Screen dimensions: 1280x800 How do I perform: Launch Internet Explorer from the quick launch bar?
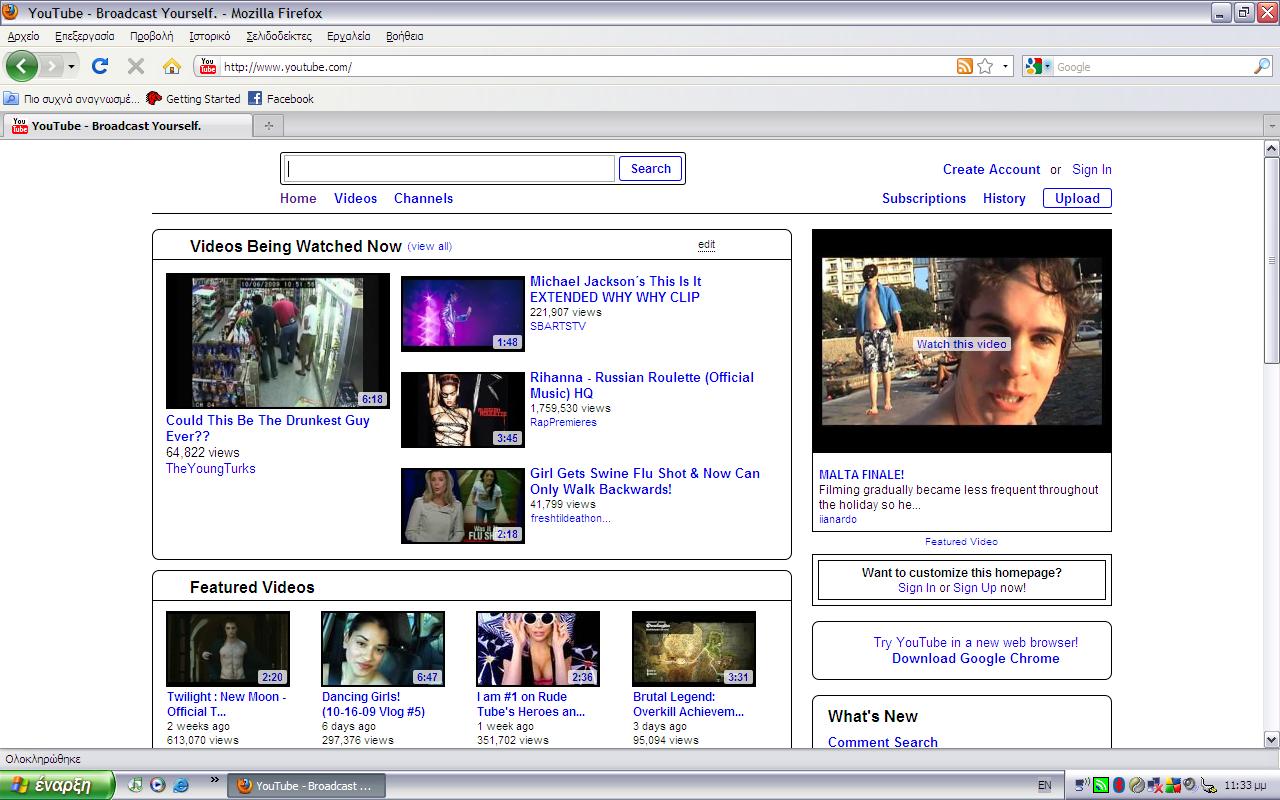pos(181,785)
